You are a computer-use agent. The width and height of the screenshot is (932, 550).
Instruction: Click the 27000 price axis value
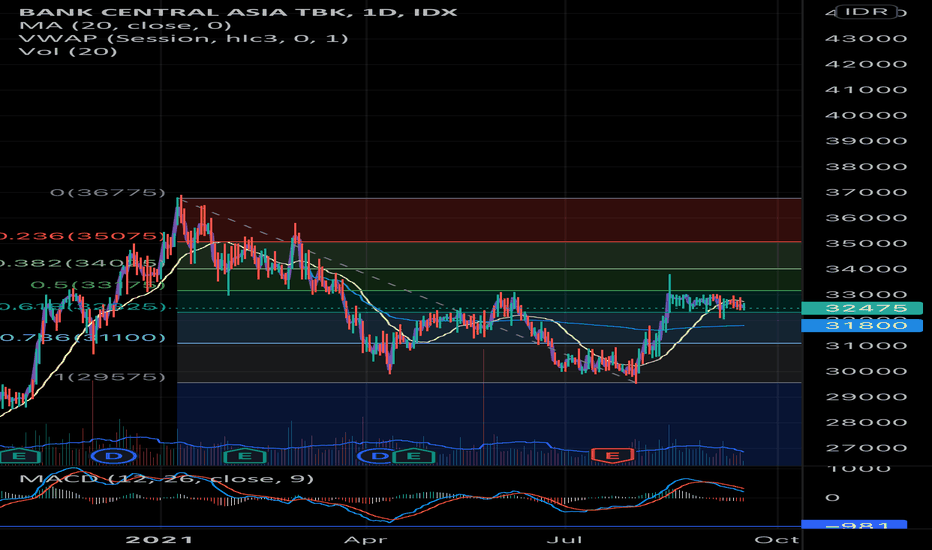[x=866, y=448]
